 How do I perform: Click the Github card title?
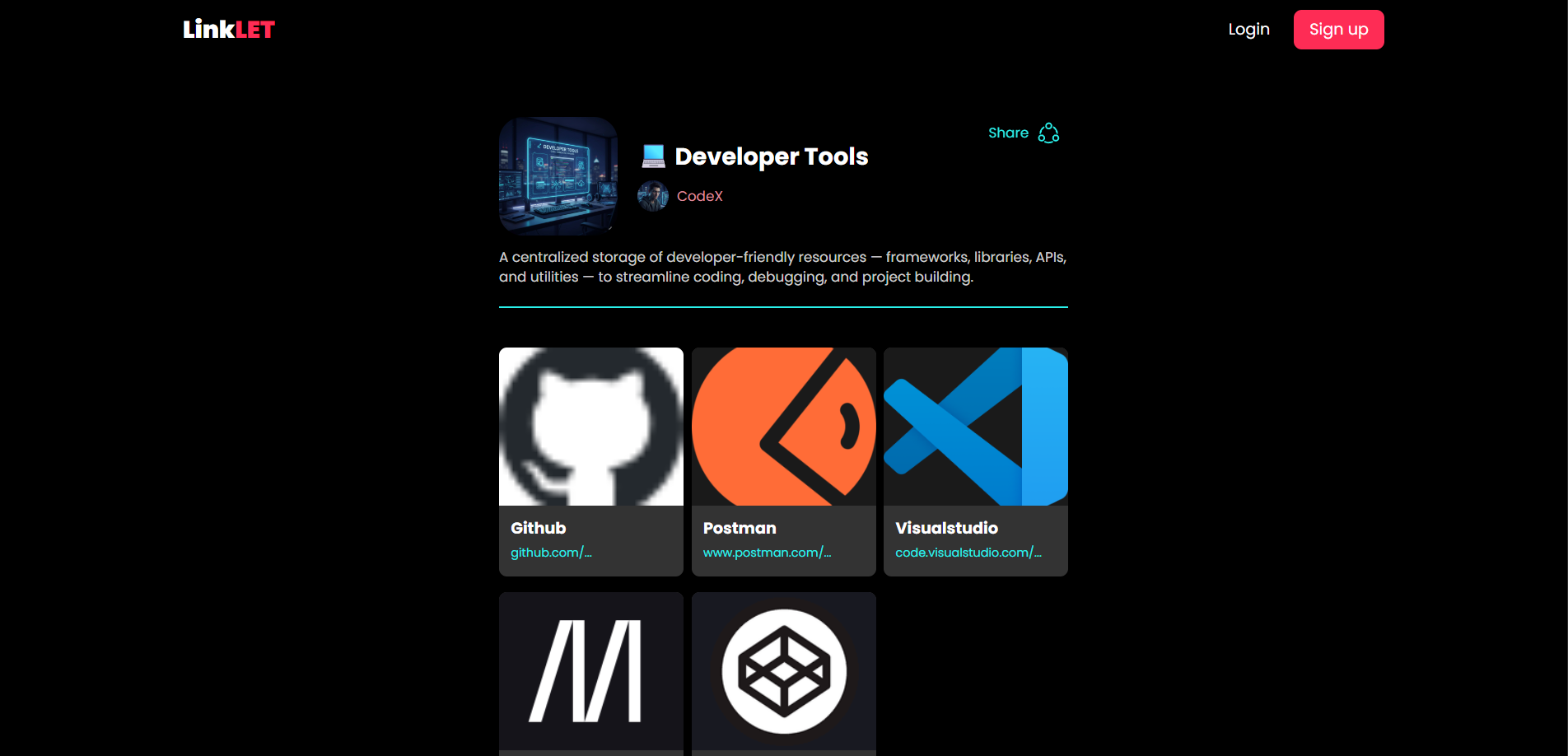(x=539, y=528)
